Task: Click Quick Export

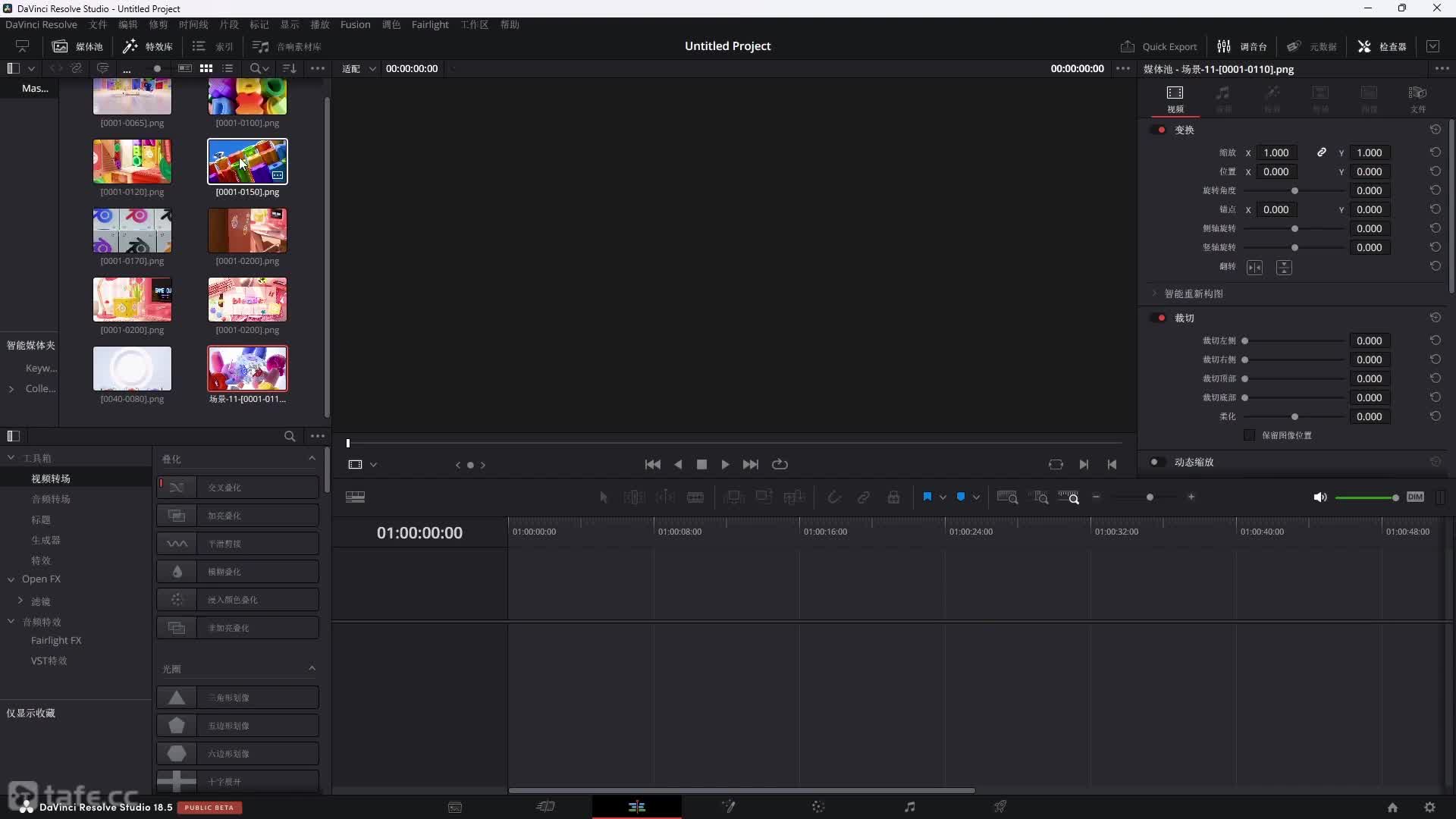Action: 1159,46
